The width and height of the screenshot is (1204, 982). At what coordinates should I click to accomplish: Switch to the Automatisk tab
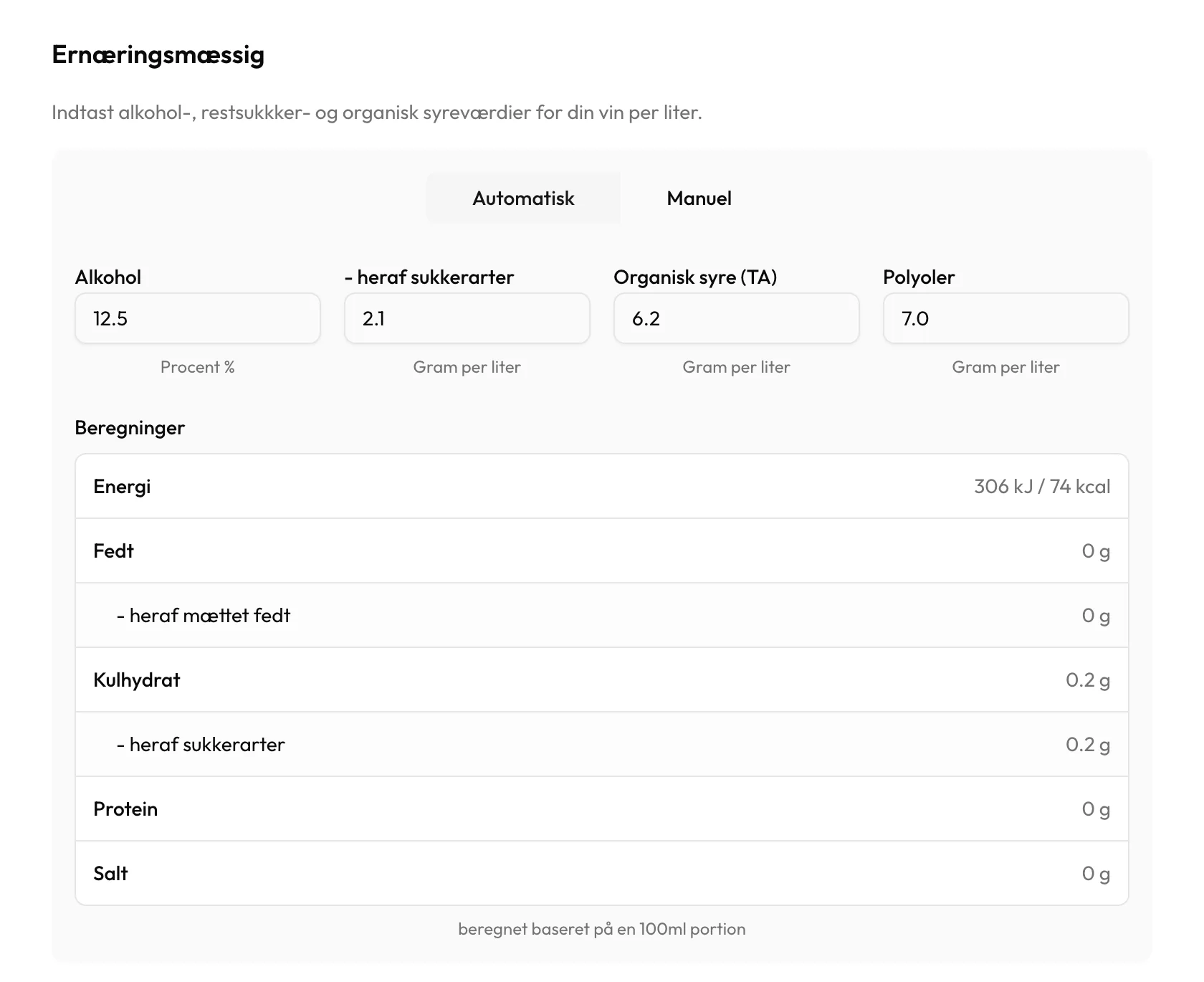(x=523, y=199)
